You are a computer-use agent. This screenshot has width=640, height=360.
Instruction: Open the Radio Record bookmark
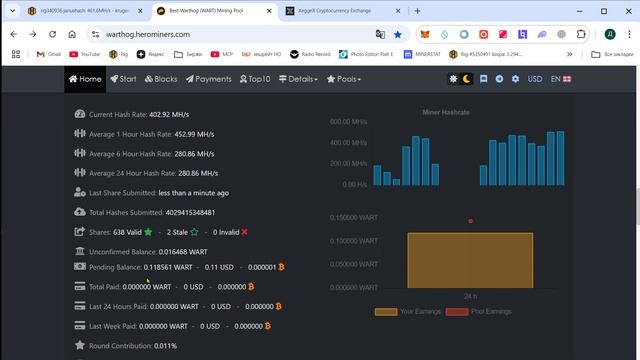click(310, 54)
